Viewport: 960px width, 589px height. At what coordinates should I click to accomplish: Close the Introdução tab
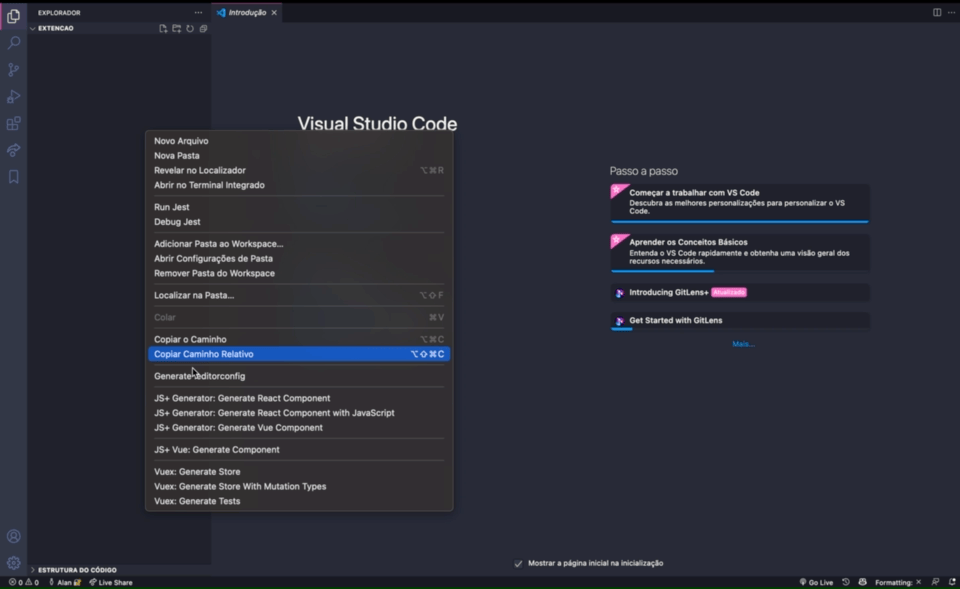274,13
